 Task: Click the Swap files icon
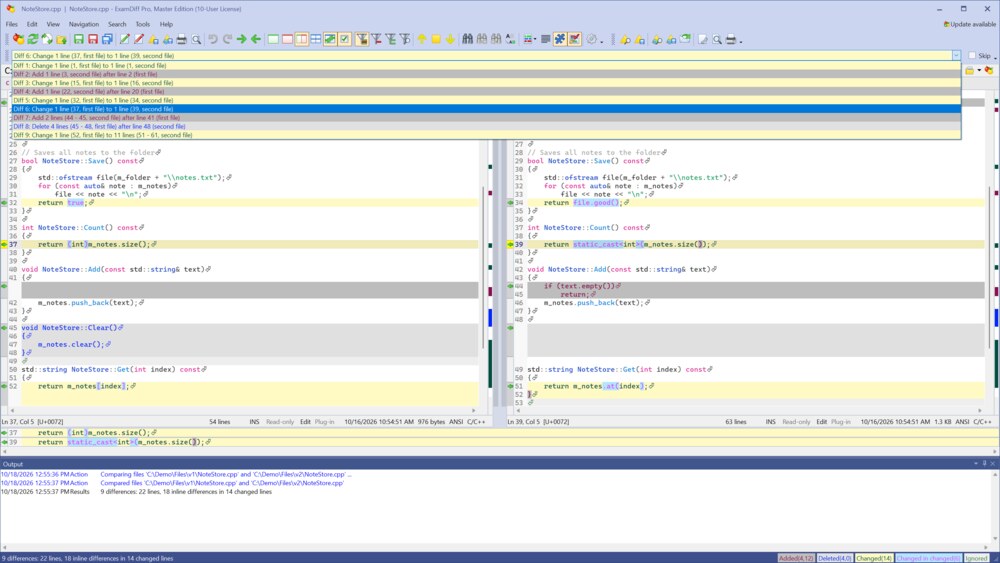click(47, 40)
